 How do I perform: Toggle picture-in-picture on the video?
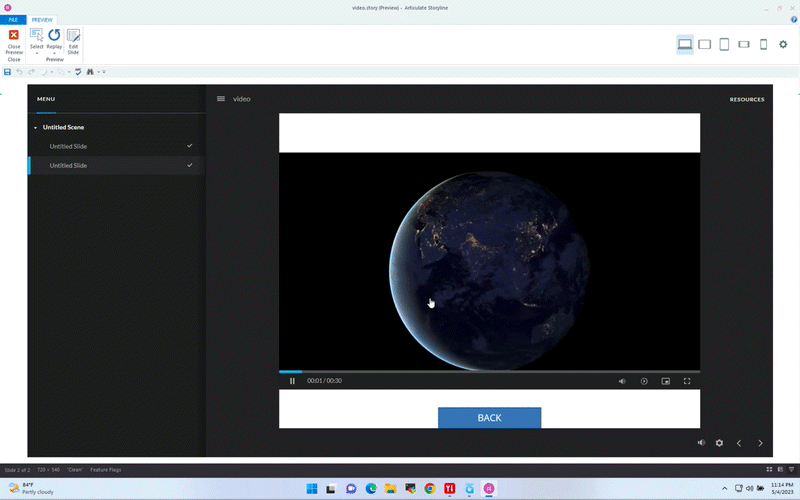[665, 381]
